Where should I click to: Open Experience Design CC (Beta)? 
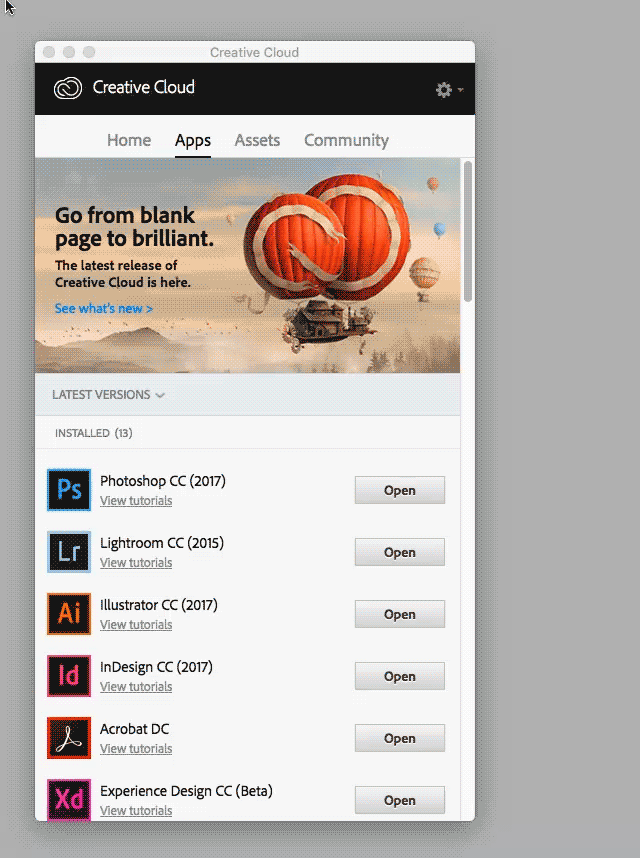coord(400,800)
